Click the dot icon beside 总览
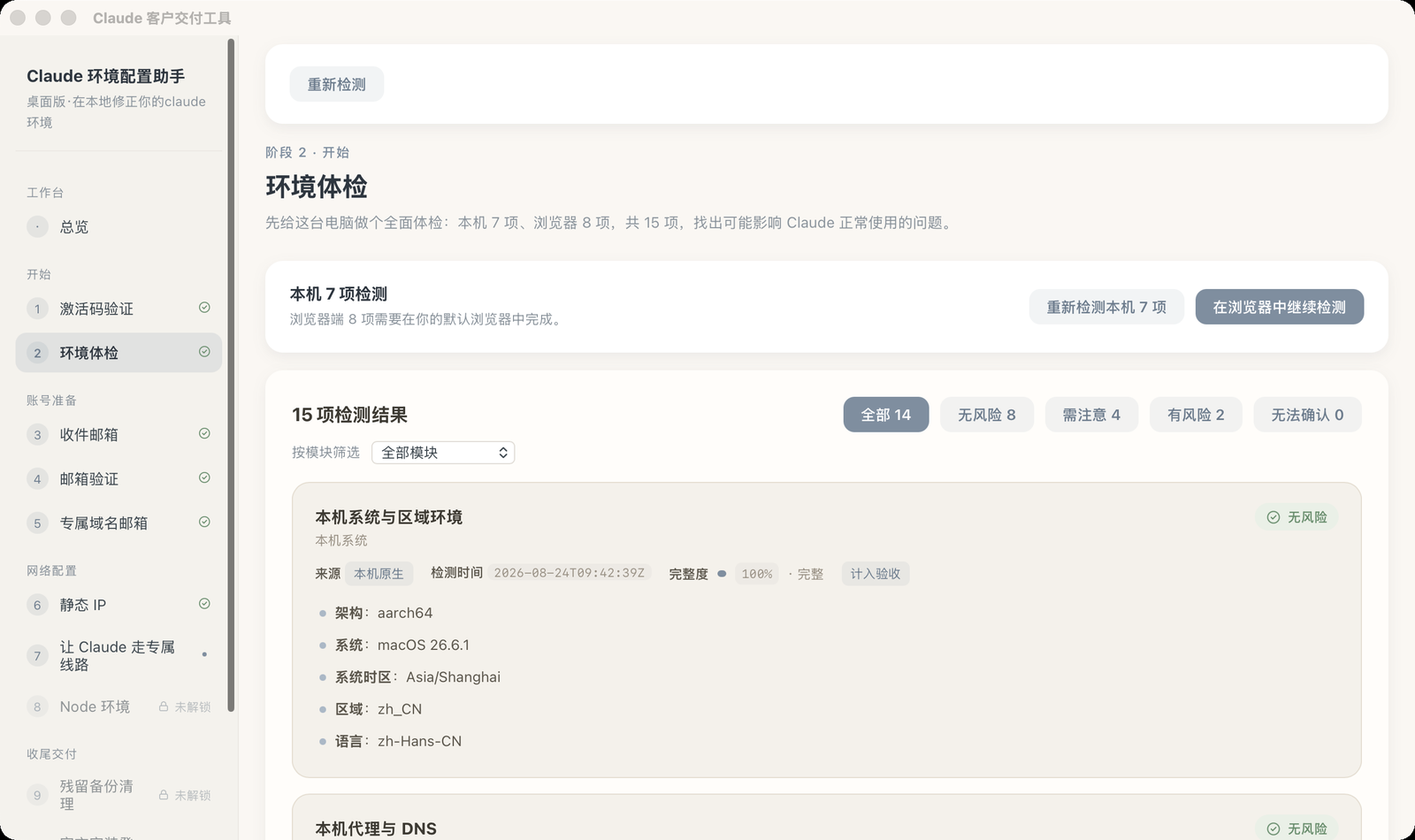1415x840 pixels. [x=37, y=227]
